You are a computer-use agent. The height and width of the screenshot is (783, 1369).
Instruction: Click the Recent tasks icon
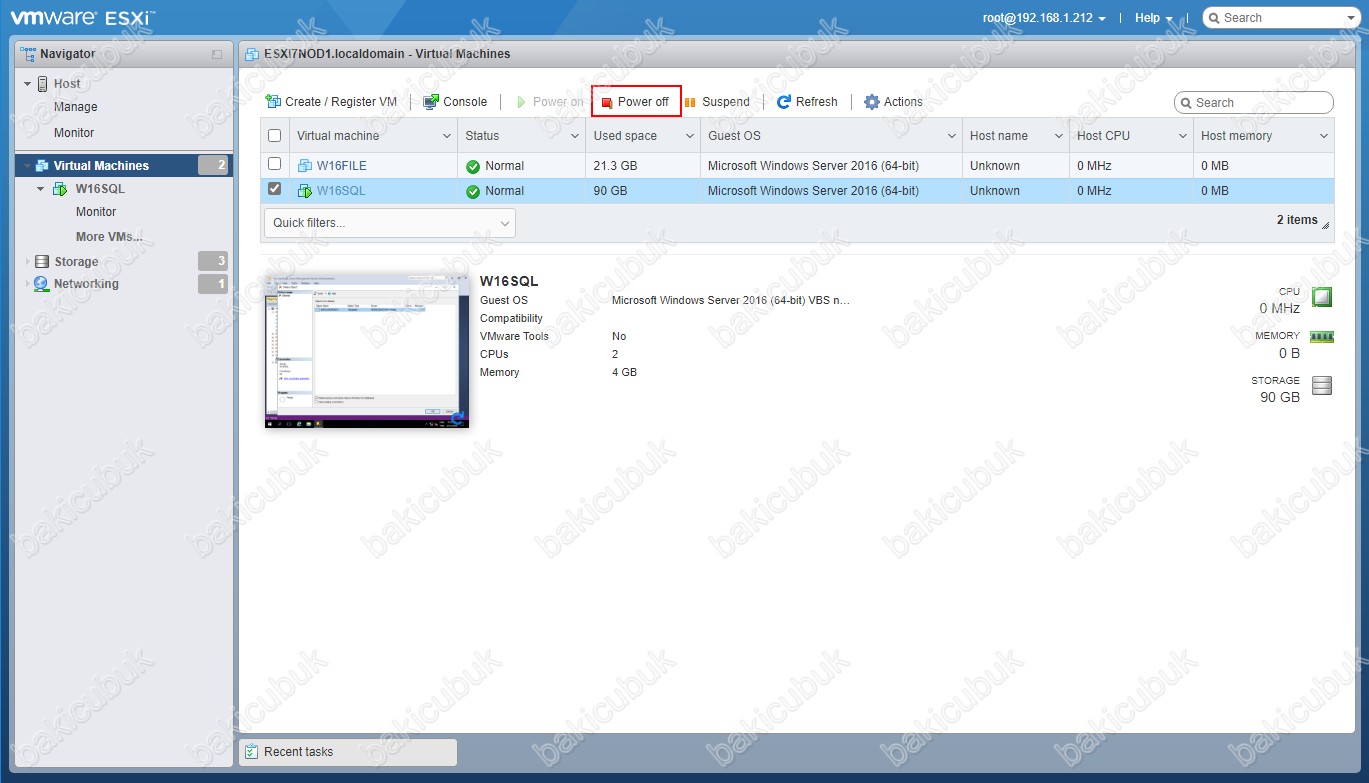click(251, 752)
